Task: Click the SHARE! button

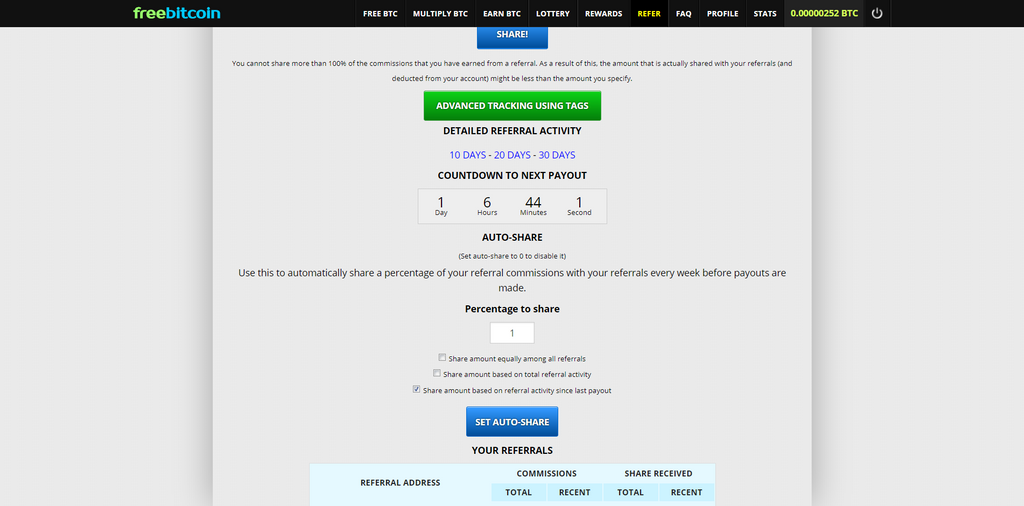Action: click(512, 36)
